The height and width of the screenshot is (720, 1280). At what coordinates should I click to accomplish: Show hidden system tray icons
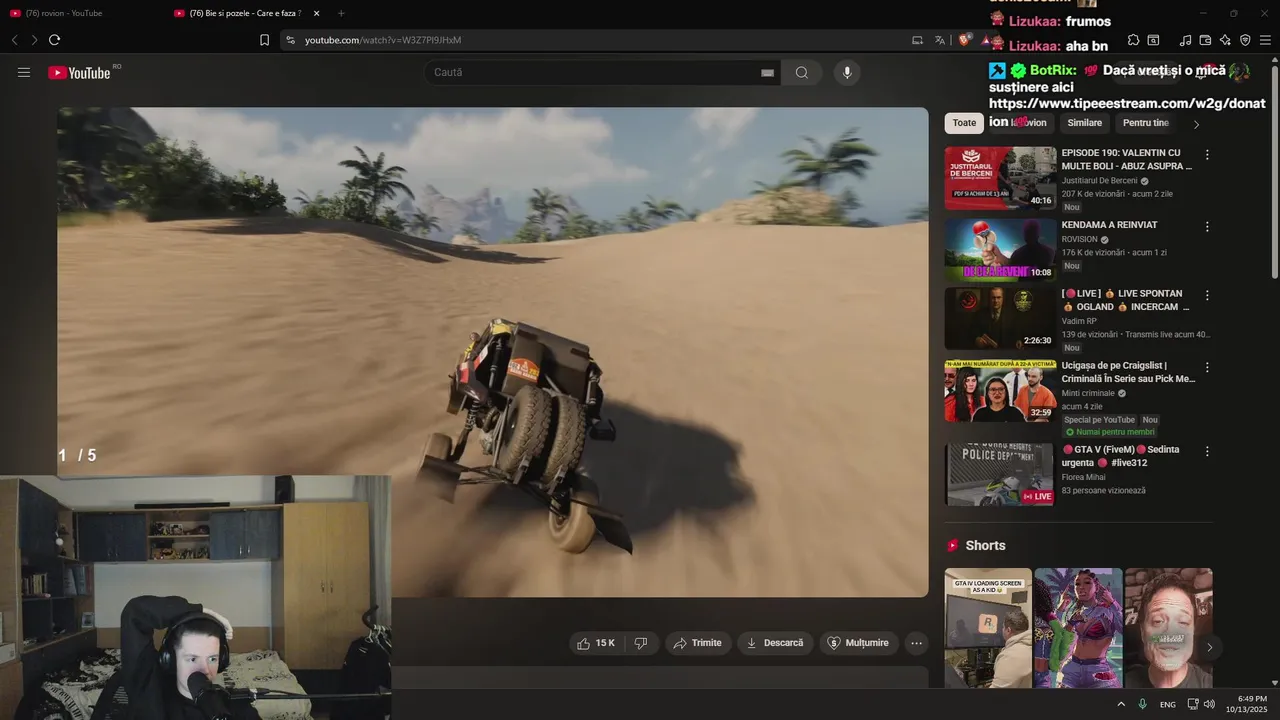[x=1121, y=704]
